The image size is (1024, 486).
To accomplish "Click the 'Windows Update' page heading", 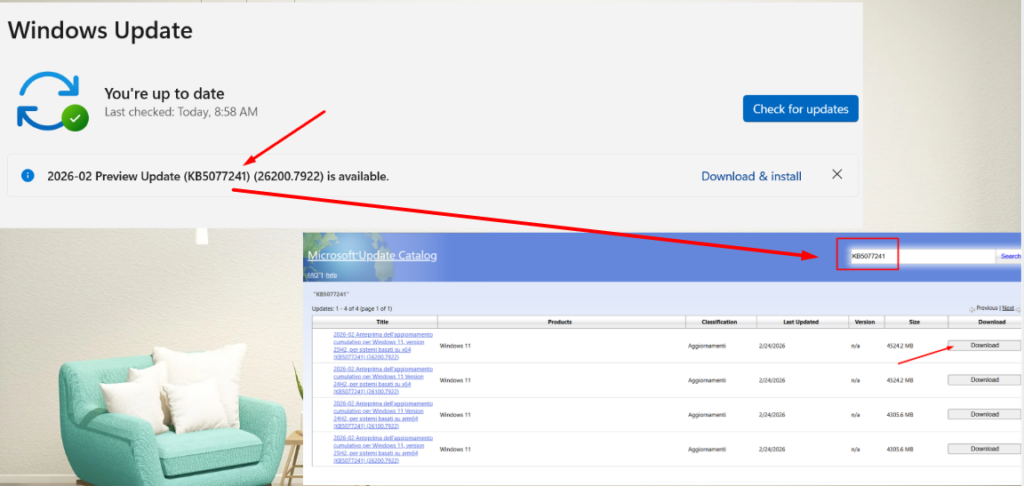I will point(100,30).
